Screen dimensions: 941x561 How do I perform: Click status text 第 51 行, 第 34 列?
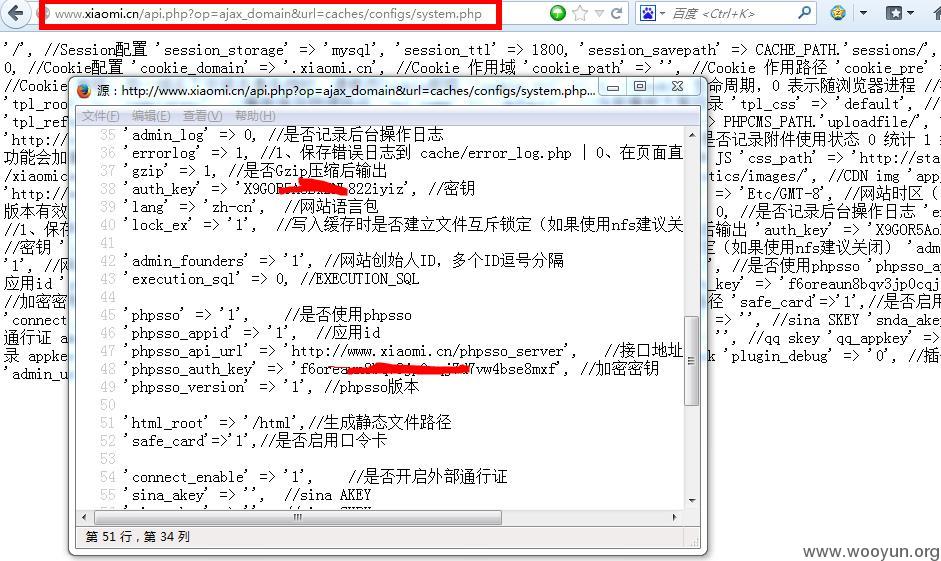click(x=137, y=536)
